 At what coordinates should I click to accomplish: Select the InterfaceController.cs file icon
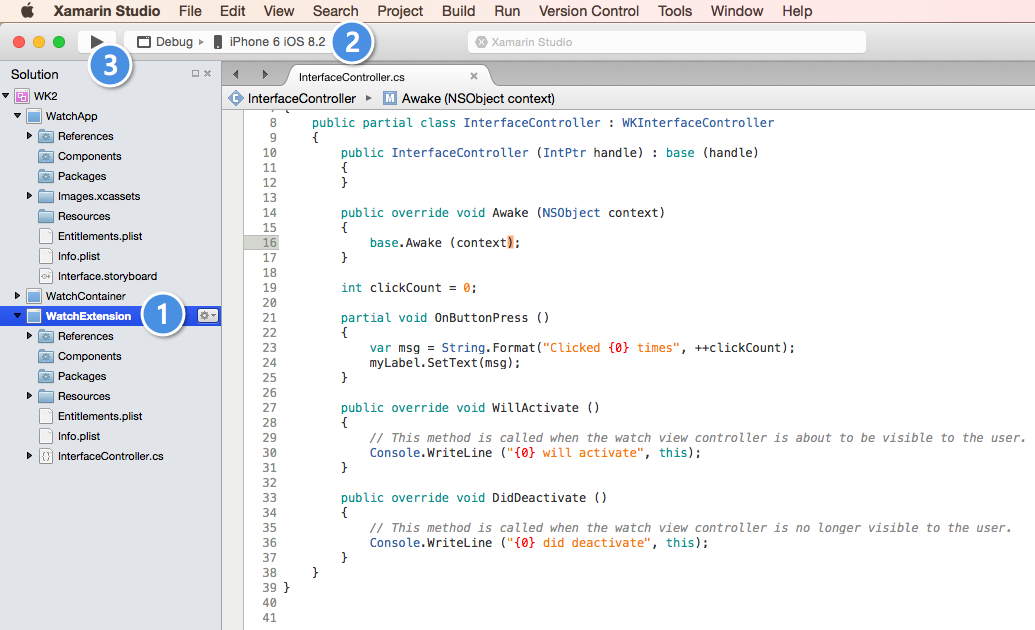[46, 456]
